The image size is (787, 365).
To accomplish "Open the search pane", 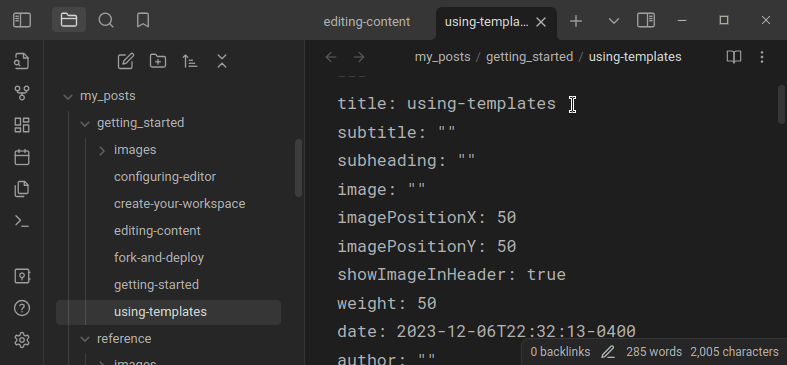I will [106, 21].
